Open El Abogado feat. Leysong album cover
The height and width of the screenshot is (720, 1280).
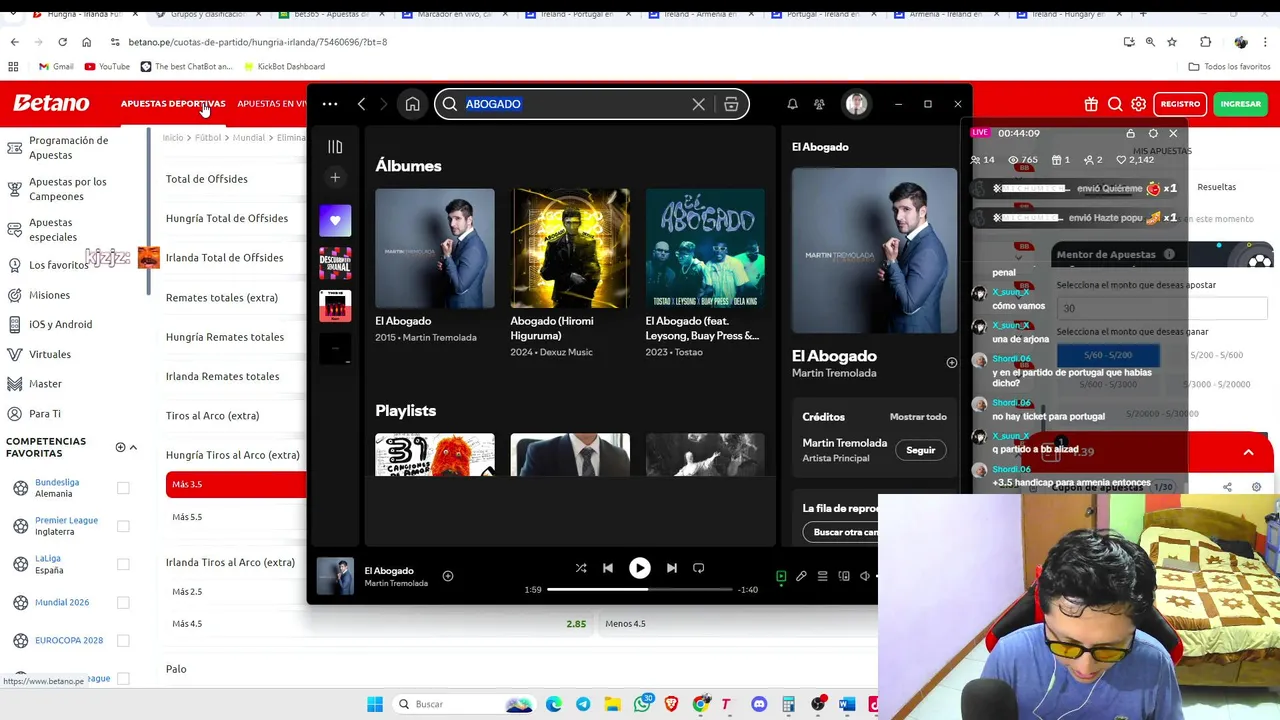(x=705, y=248)
